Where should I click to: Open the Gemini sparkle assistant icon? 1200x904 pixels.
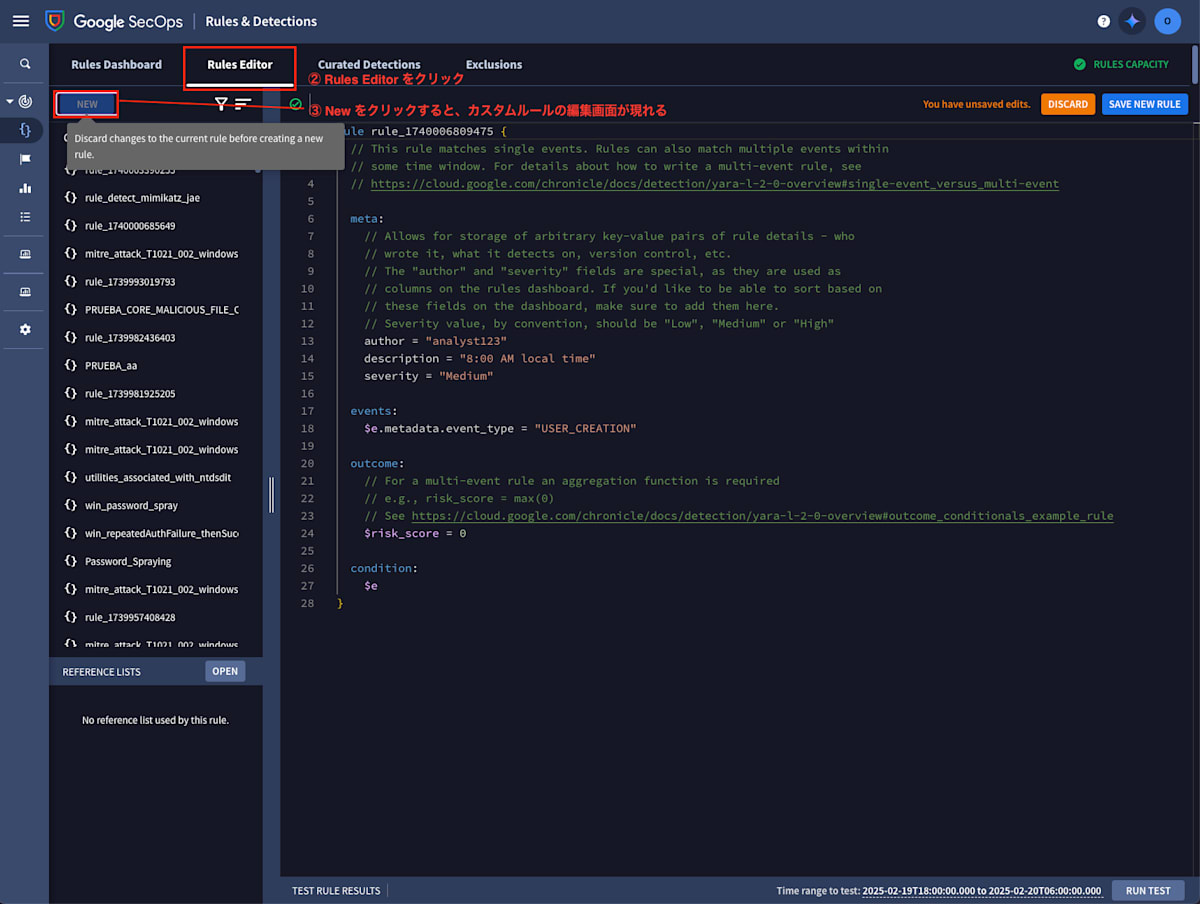(1133, 21)
